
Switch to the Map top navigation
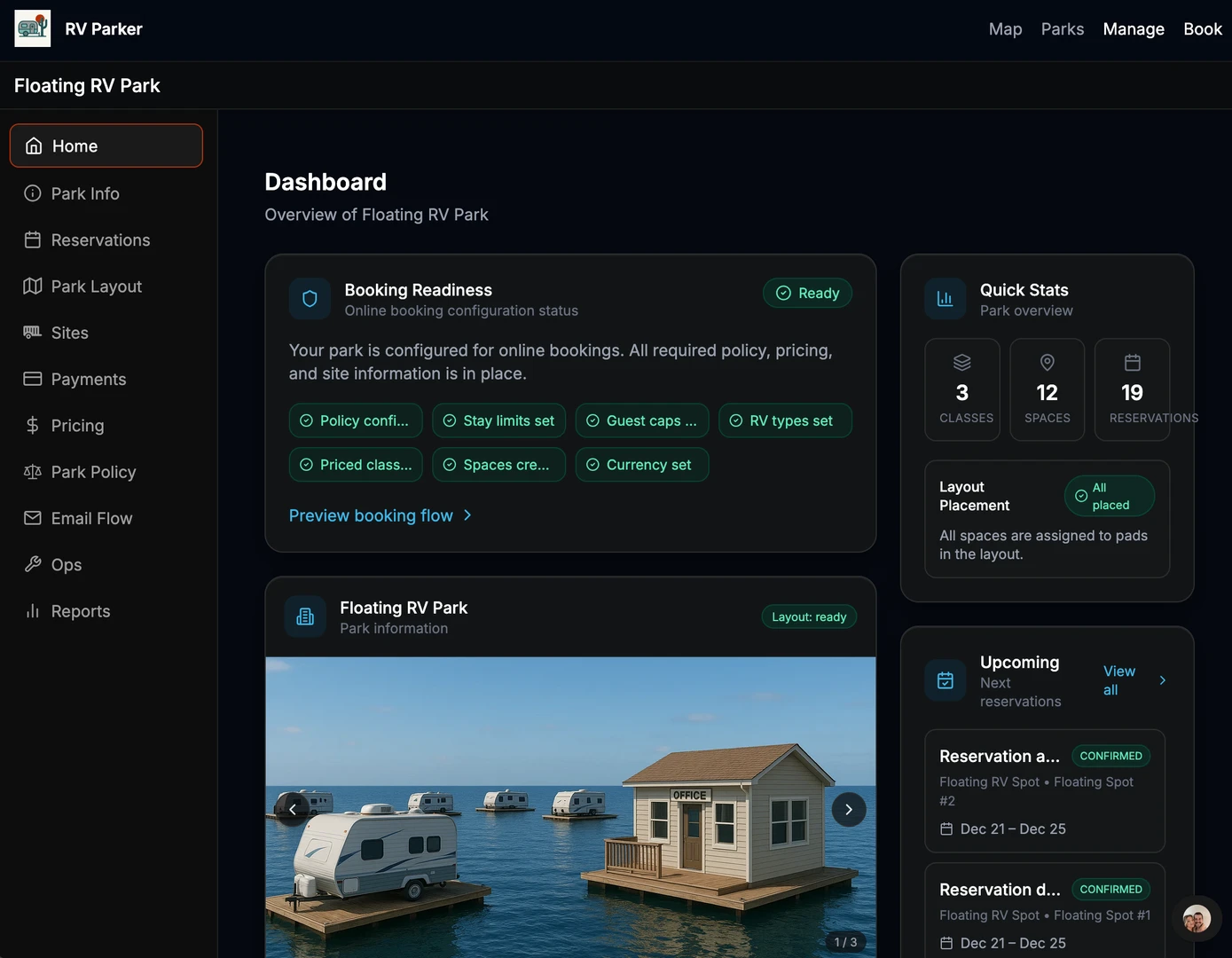(1005, 29)
